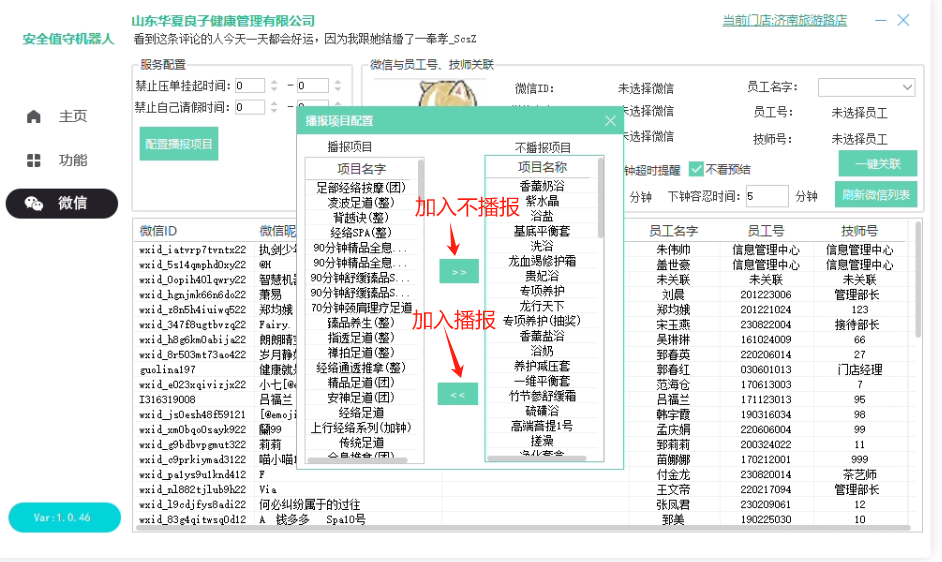
Task: Click the 功能 grid icon in sidebar
Action: pyautogui.click(x=34, y=160)
